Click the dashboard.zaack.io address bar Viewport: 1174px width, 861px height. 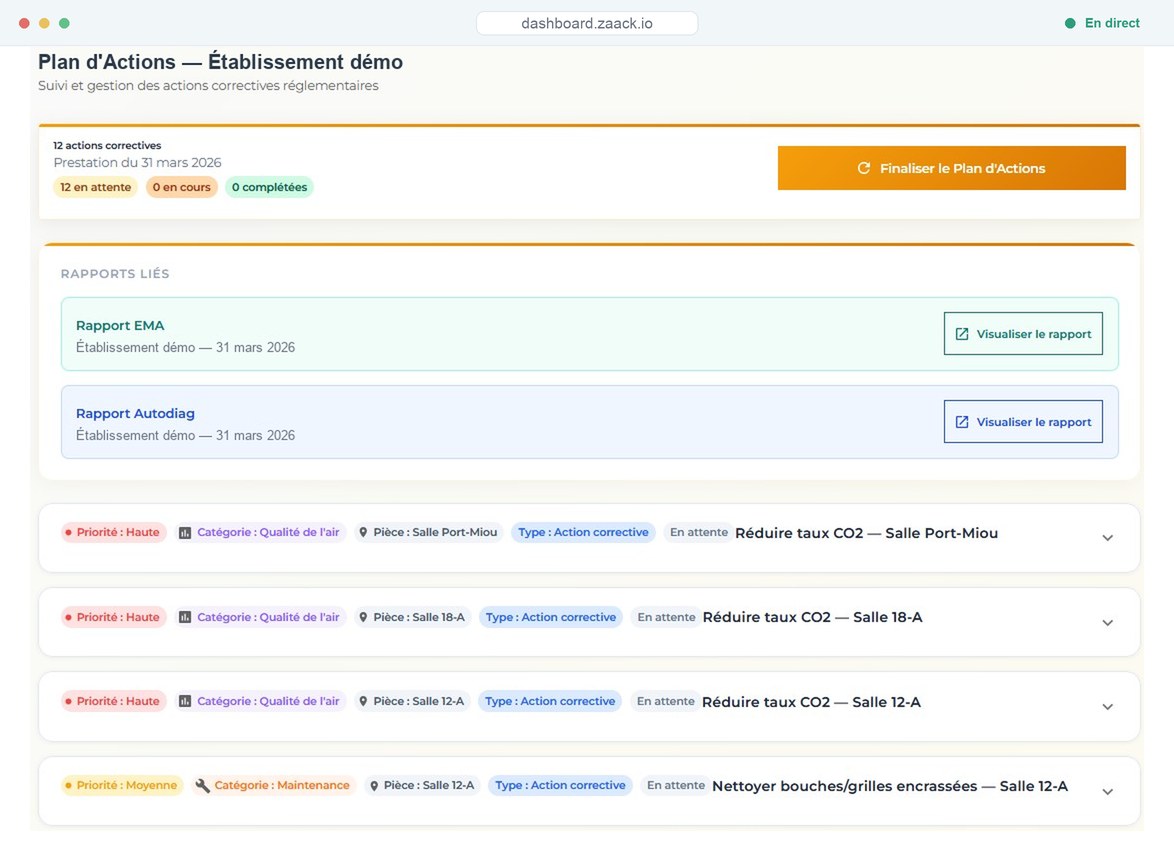pyautogui.click(x=587, y=23)
